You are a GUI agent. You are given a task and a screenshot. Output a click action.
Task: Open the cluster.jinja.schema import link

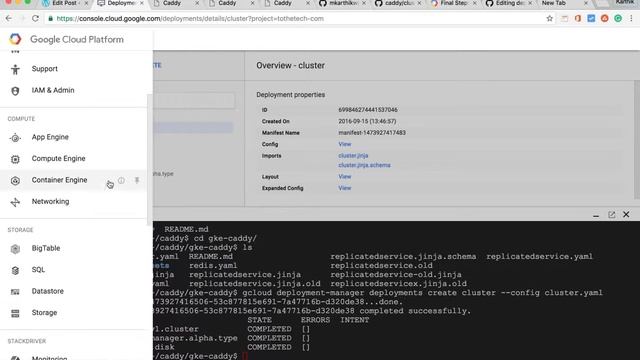(x=364, y=165)
